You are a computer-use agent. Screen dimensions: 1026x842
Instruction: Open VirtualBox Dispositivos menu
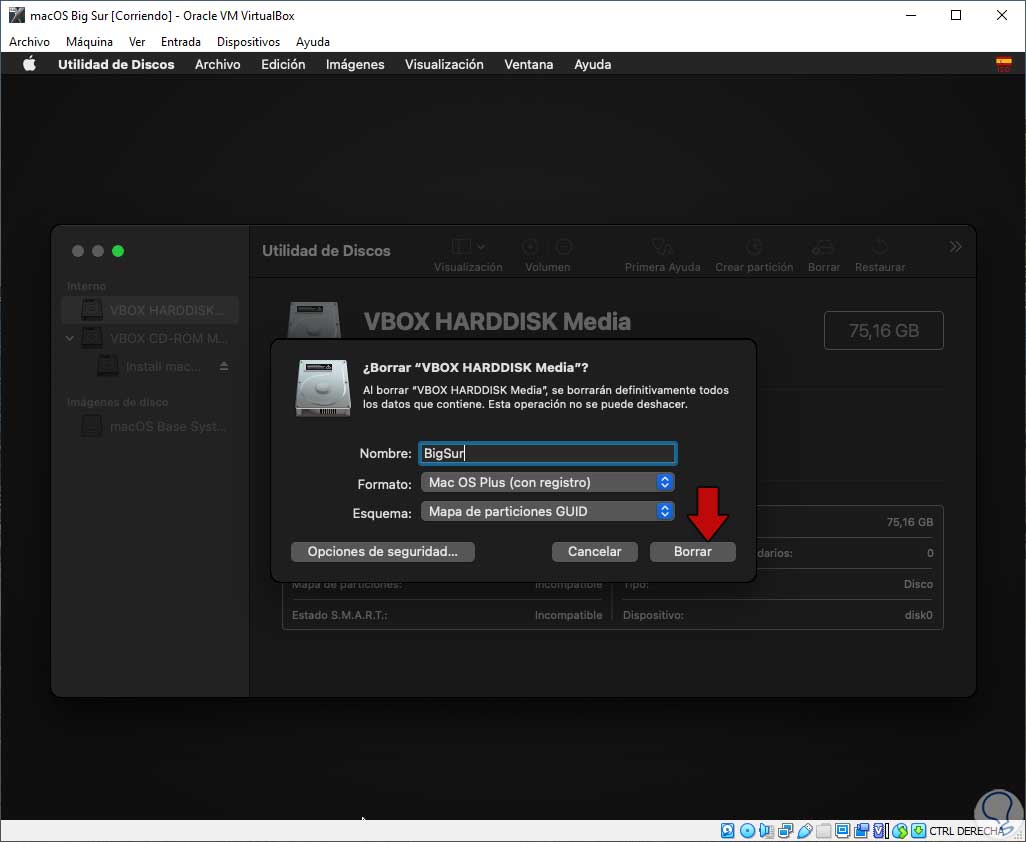pos(248,42)
